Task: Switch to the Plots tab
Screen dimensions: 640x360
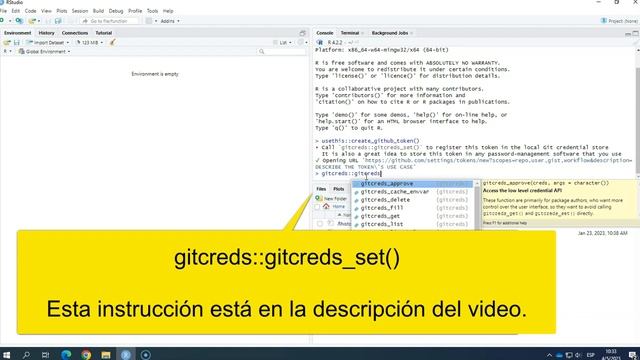Action: pos(338,189)
